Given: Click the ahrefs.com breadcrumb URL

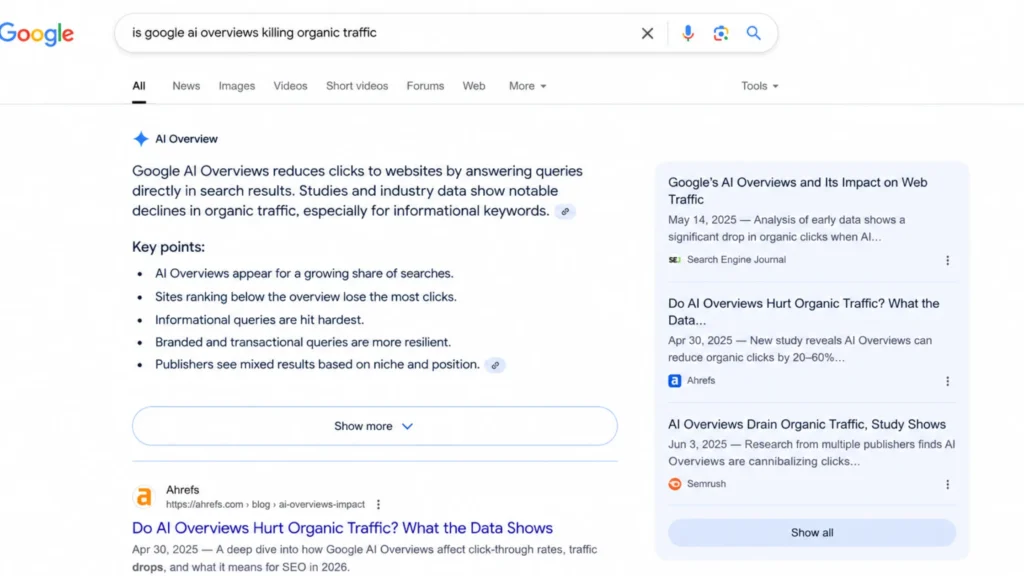Looking at the screenshot, I should coord(265,504).
